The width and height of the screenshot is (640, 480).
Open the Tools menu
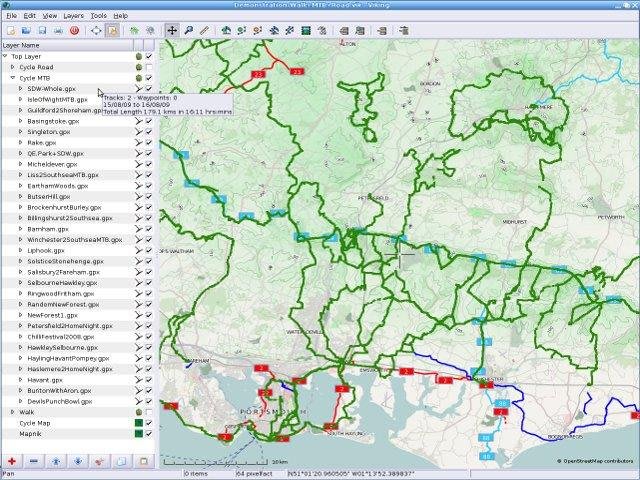(98, 16)
